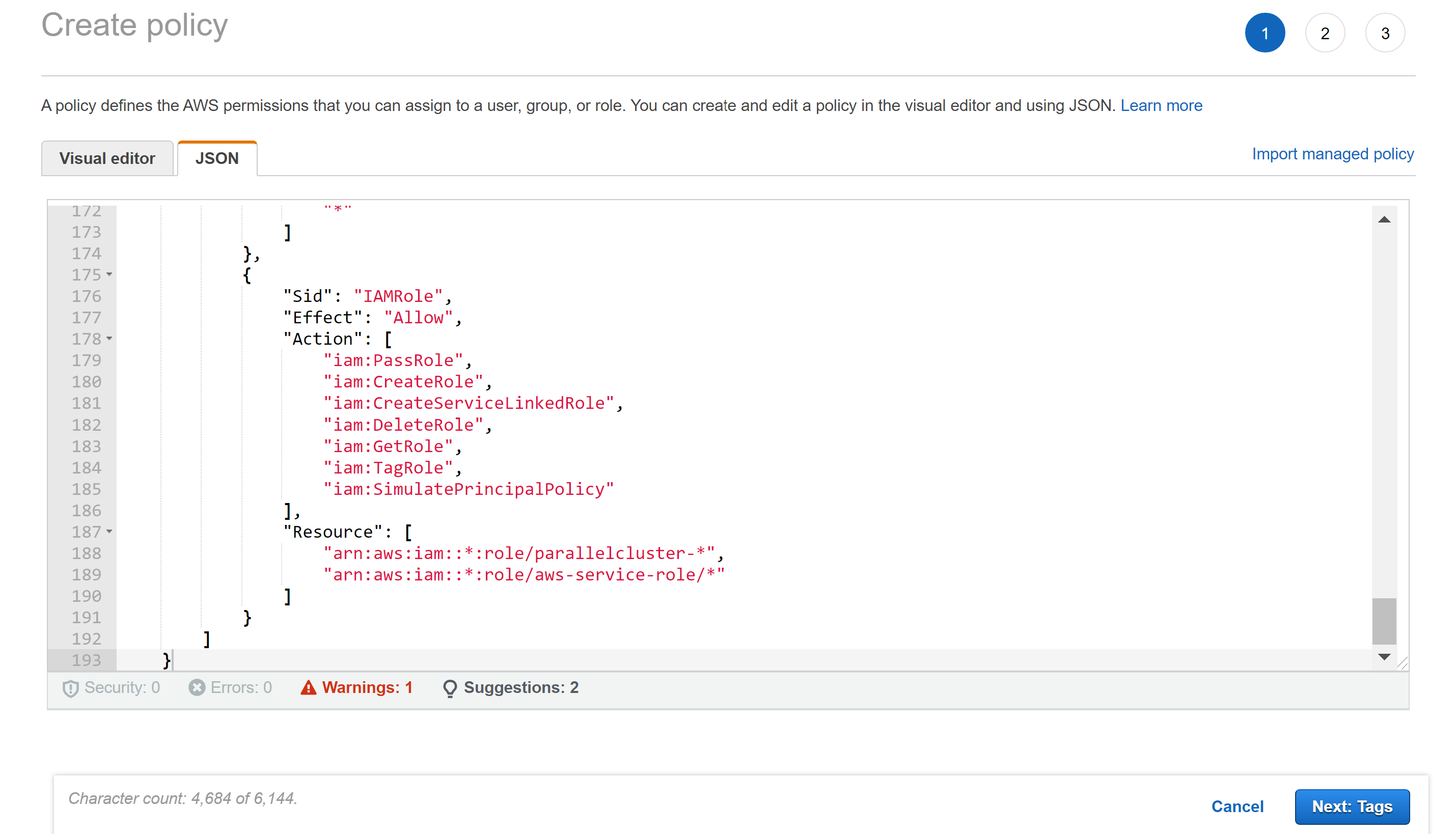Collapse the Resource array at line 187
This screenshot has height=834, width=1456.
[x=109, y=533]
